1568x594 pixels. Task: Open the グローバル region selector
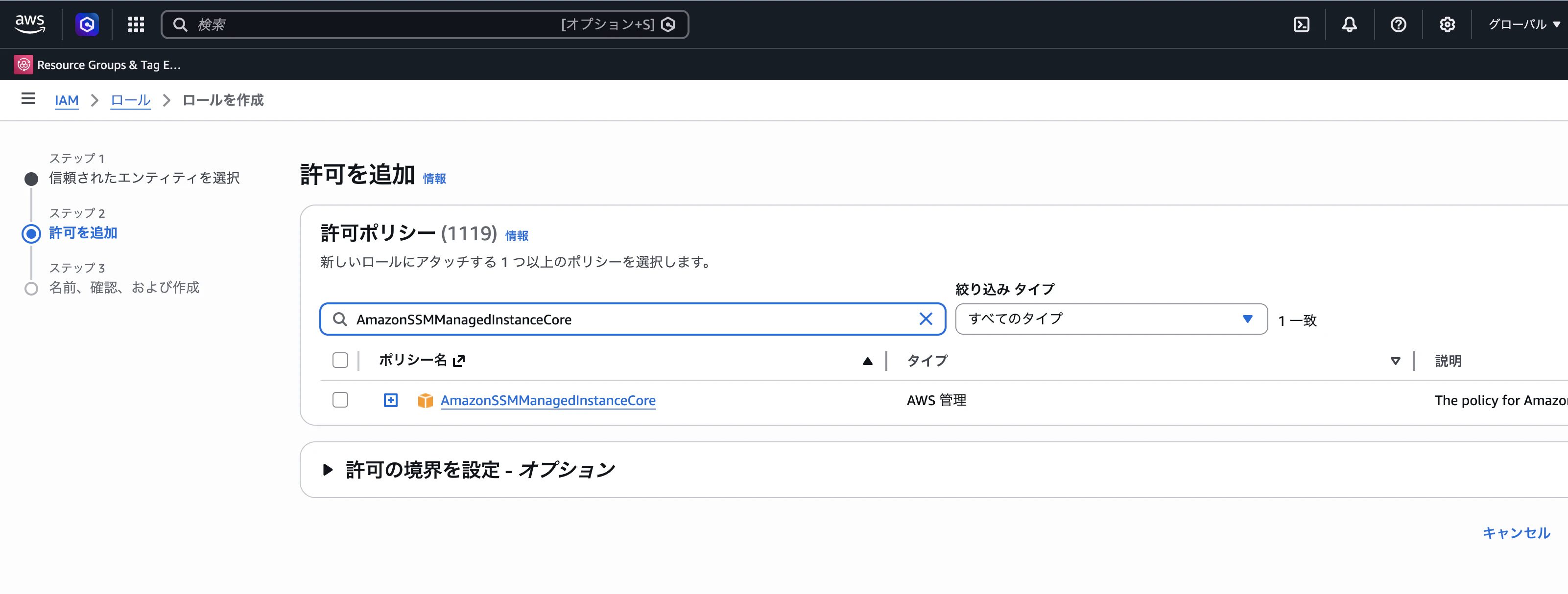(x=1523, y=24)
